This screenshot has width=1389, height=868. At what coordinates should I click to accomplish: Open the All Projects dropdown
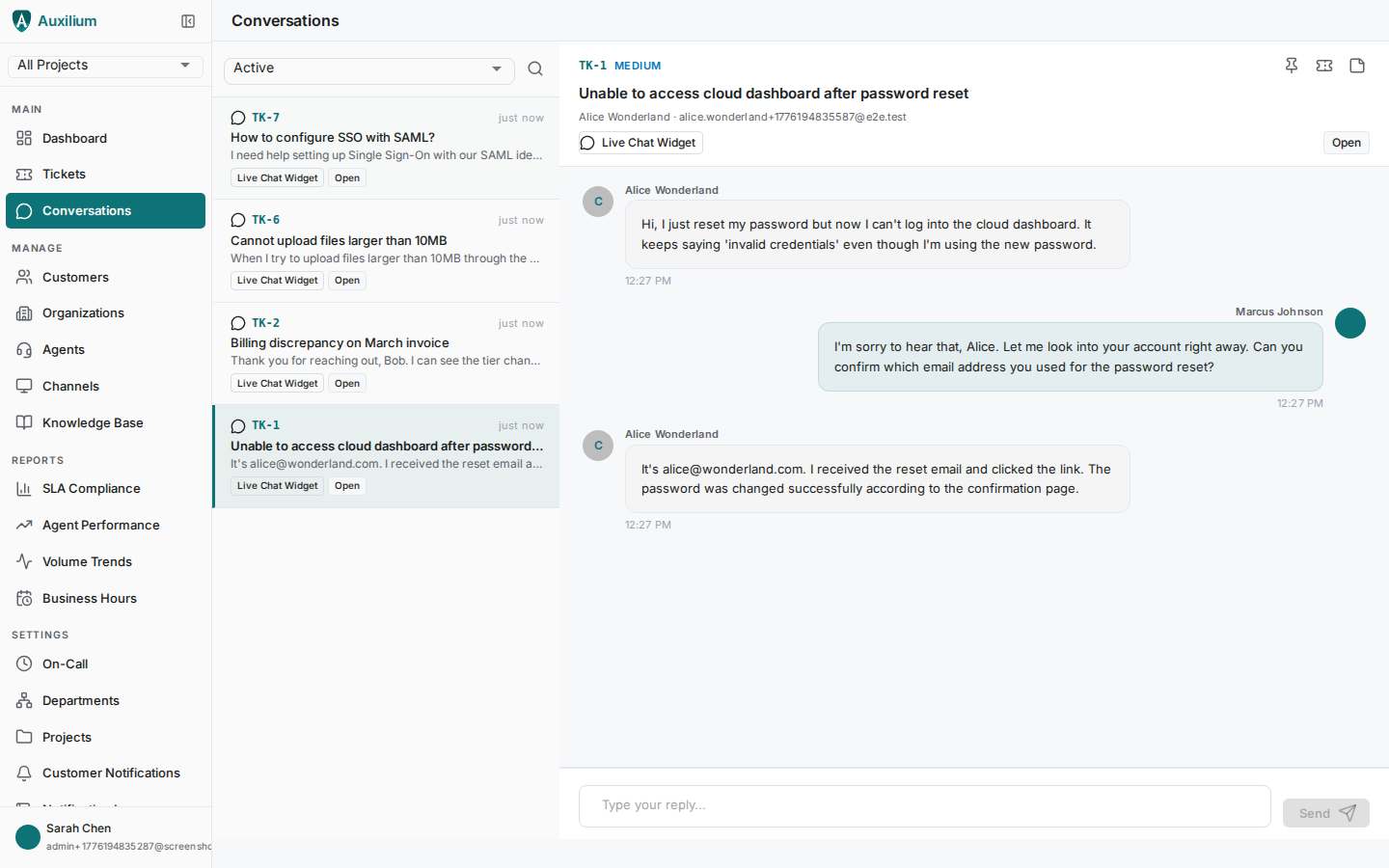tap(104, 65)
